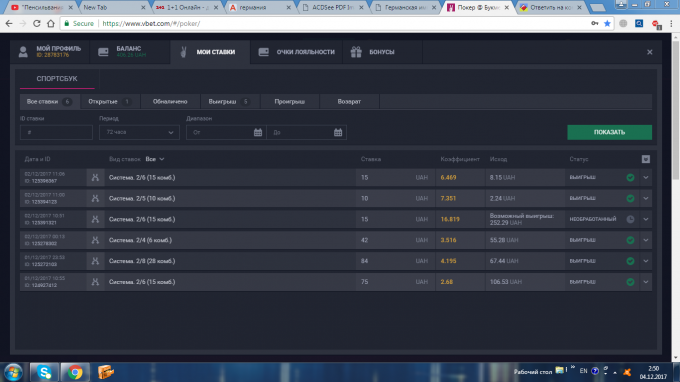Viewport: 680px width, 382px height.
Task: Expand details of bet ID 123391321
Action: coord(646,219)
